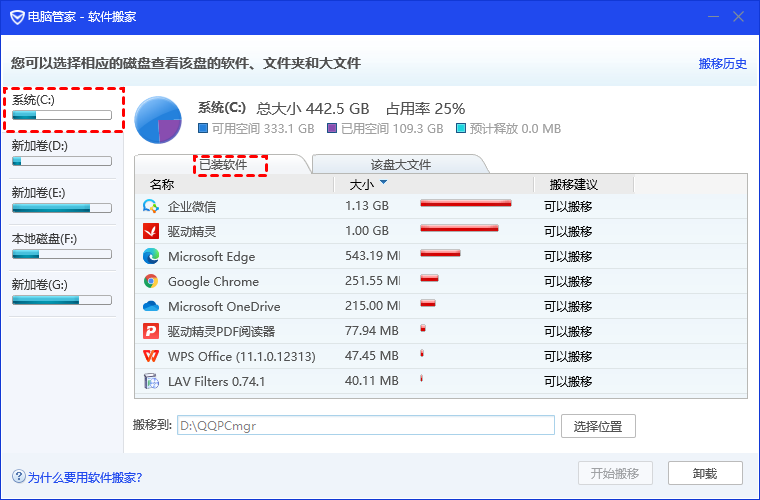Close the 软件搬家 window

coord(738,17)
